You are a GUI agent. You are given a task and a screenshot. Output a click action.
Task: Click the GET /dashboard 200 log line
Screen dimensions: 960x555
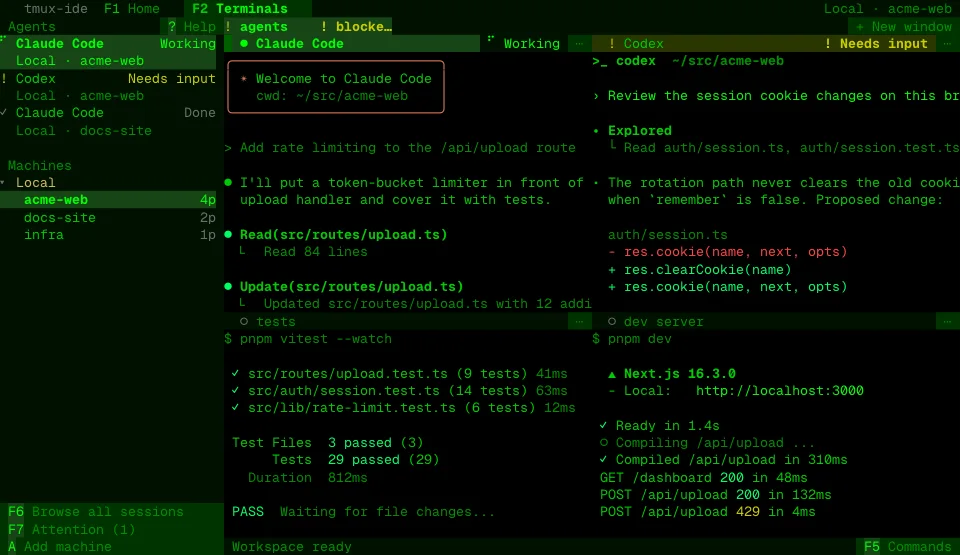point(703,477)
